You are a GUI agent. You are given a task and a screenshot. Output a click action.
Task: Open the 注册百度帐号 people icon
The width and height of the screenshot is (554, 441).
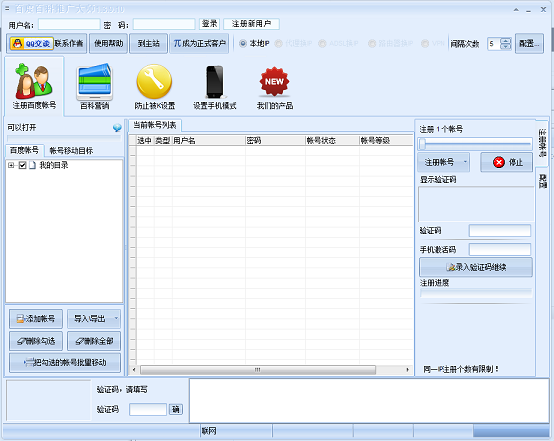click(x=34, y=82)
